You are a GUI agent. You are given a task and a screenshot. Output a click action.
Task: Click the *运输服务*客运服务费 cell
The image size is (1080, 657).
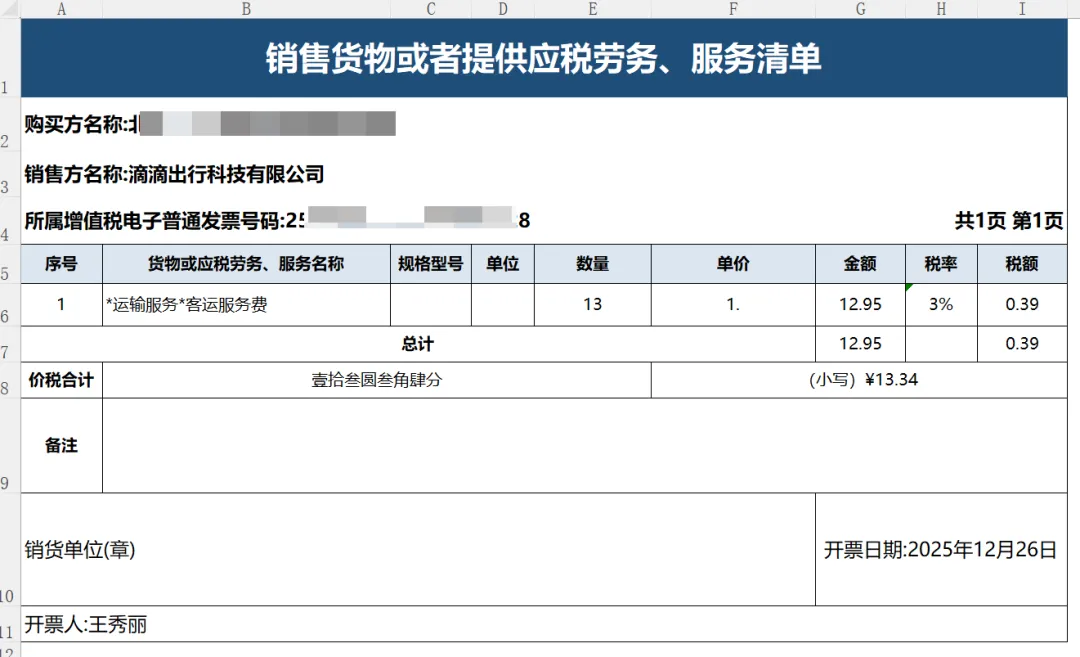click(x=246, y=304)
